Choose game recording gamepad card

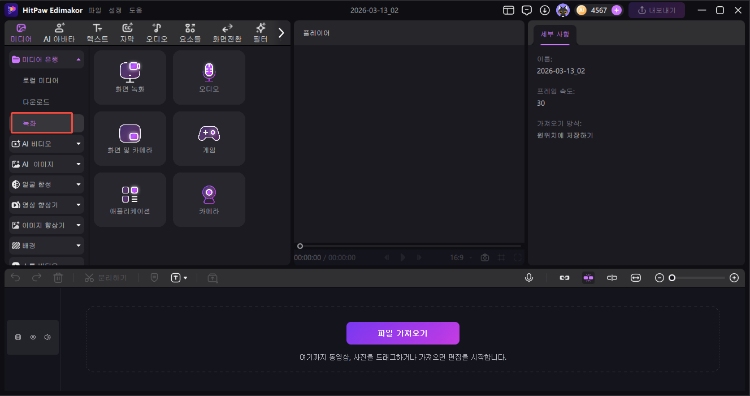209,139
